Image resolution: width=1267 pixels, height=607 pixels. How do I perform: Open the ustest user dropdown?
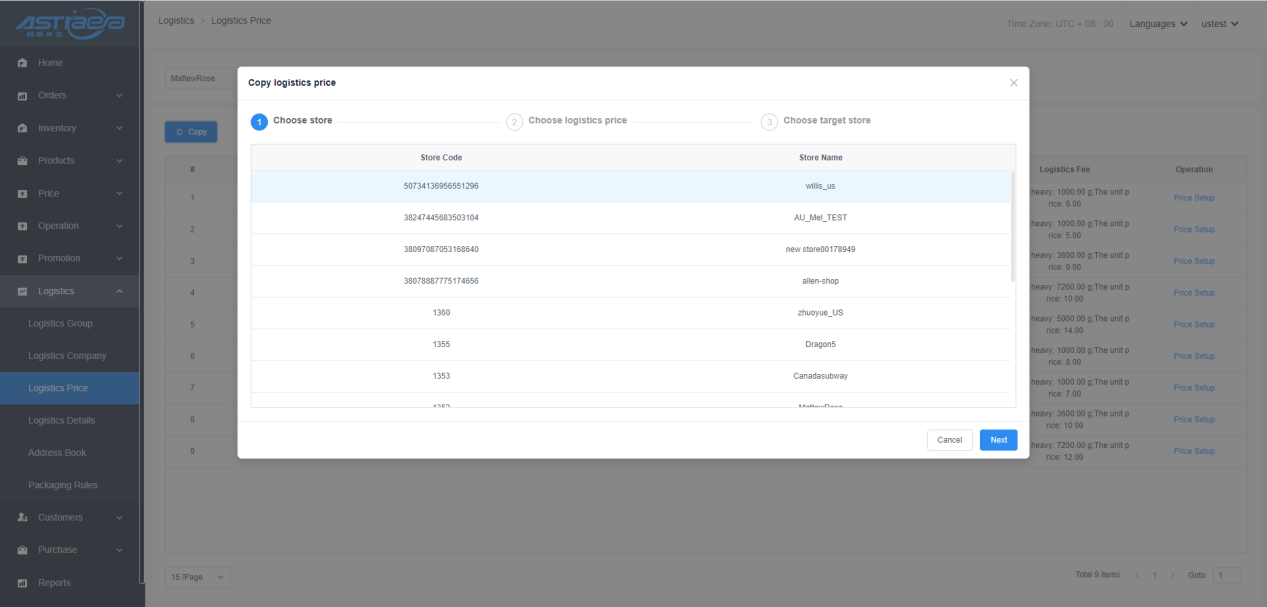(x=1219, y=24)
